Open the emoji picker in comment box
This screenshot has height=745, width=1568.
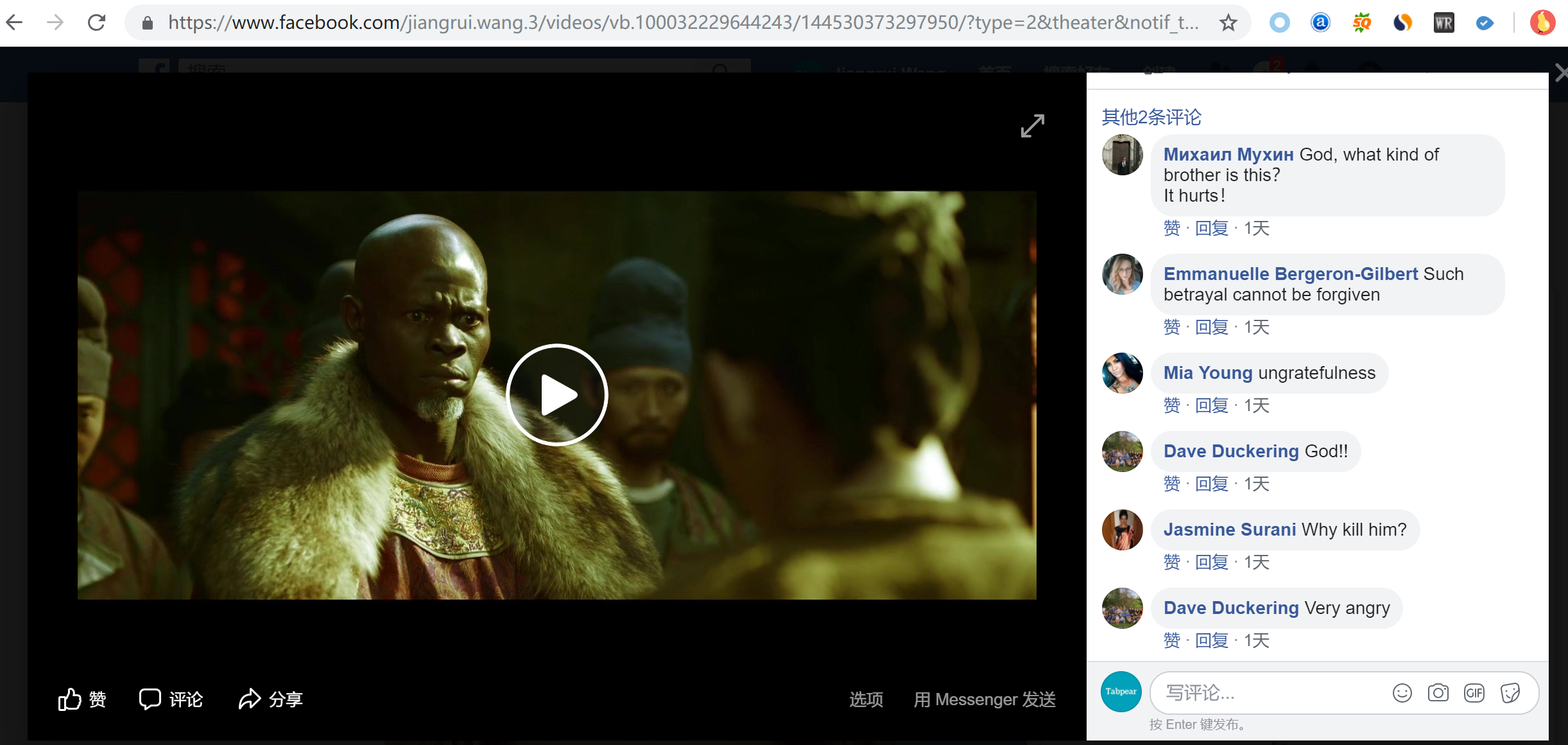coord(1402,693)
